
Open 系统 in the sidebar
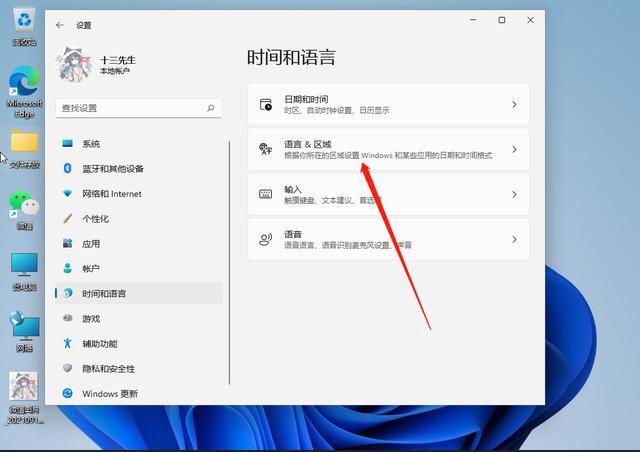(139, 144)
